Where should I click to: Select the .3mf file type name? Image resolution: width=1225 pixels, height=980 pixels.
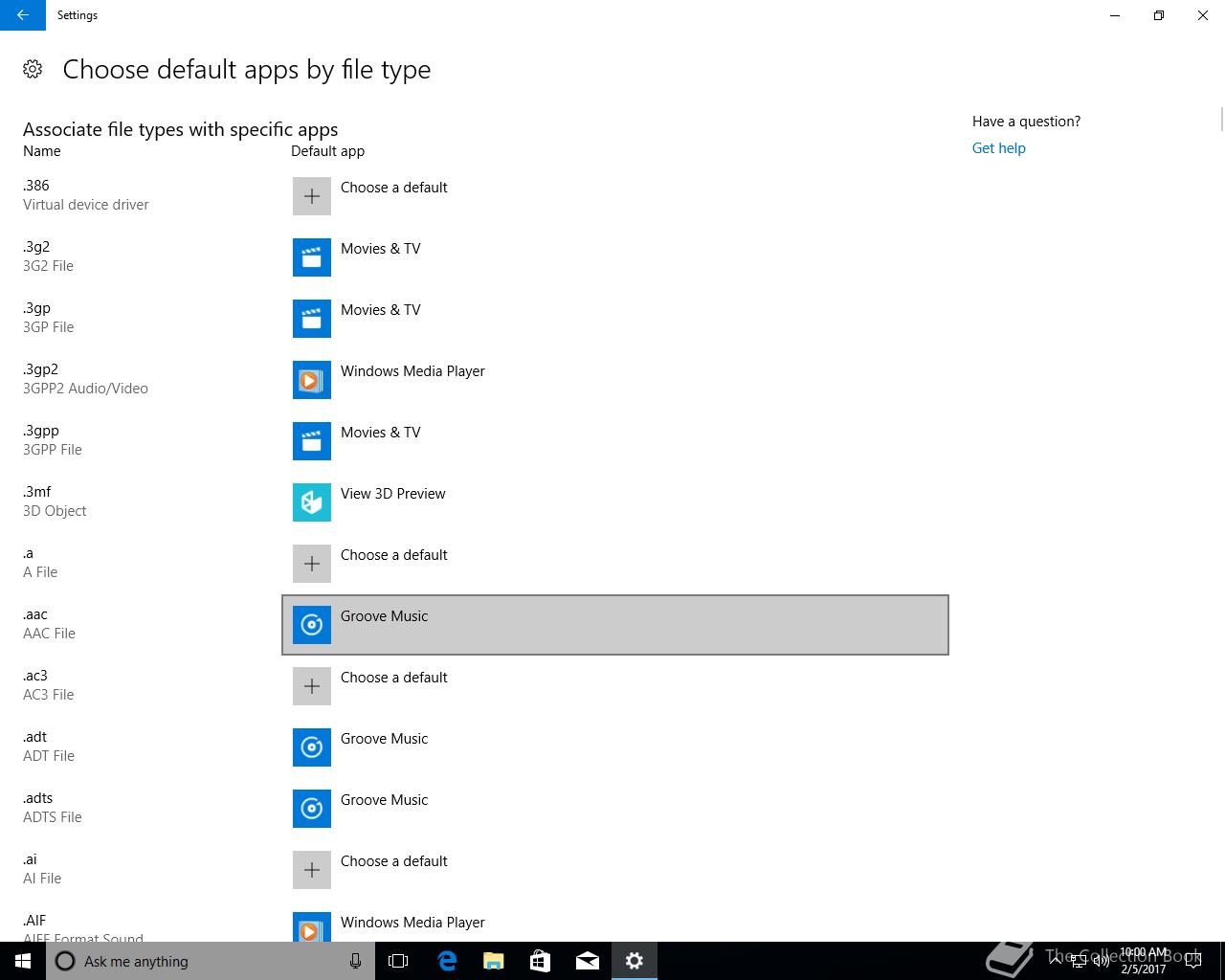[37, 492]
